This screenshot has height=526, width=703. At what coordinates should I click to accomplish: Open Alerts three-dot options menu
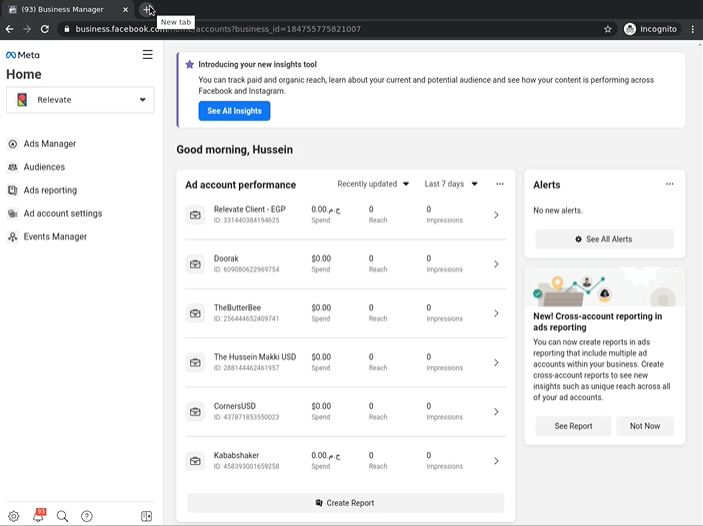point(670,184)
